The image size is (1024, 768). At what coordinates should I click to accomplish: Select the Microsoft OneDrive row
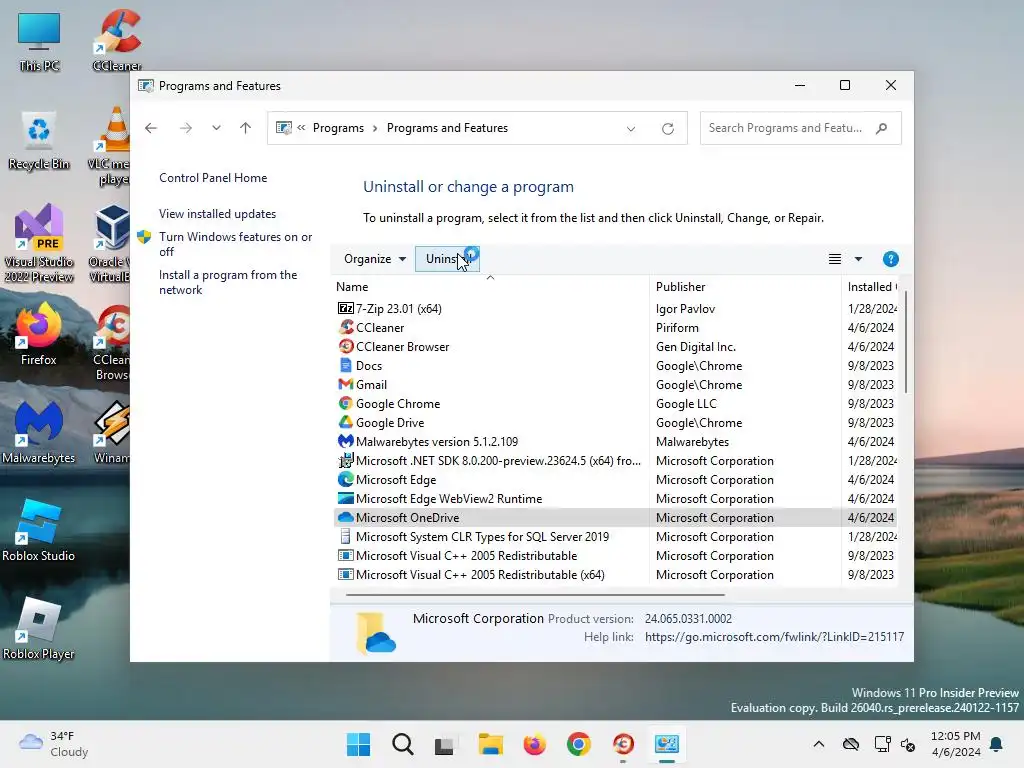point(616,517)
